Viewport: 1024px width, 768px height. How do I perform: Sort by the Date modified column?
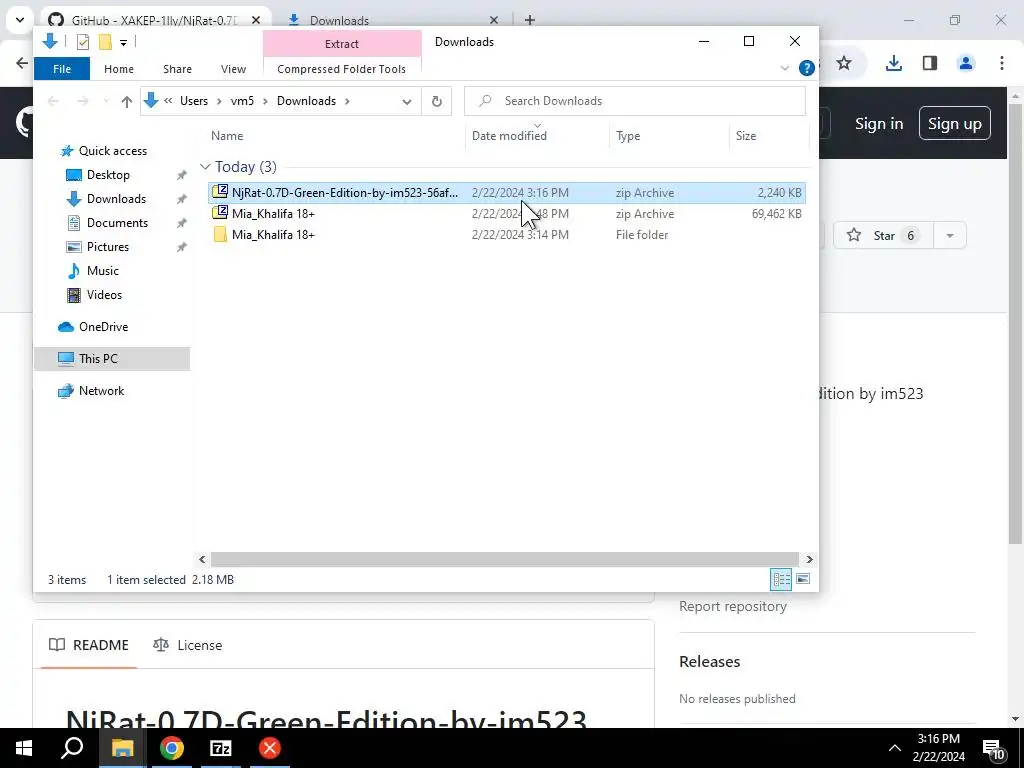pyautogui.click(x=509, y=136)
